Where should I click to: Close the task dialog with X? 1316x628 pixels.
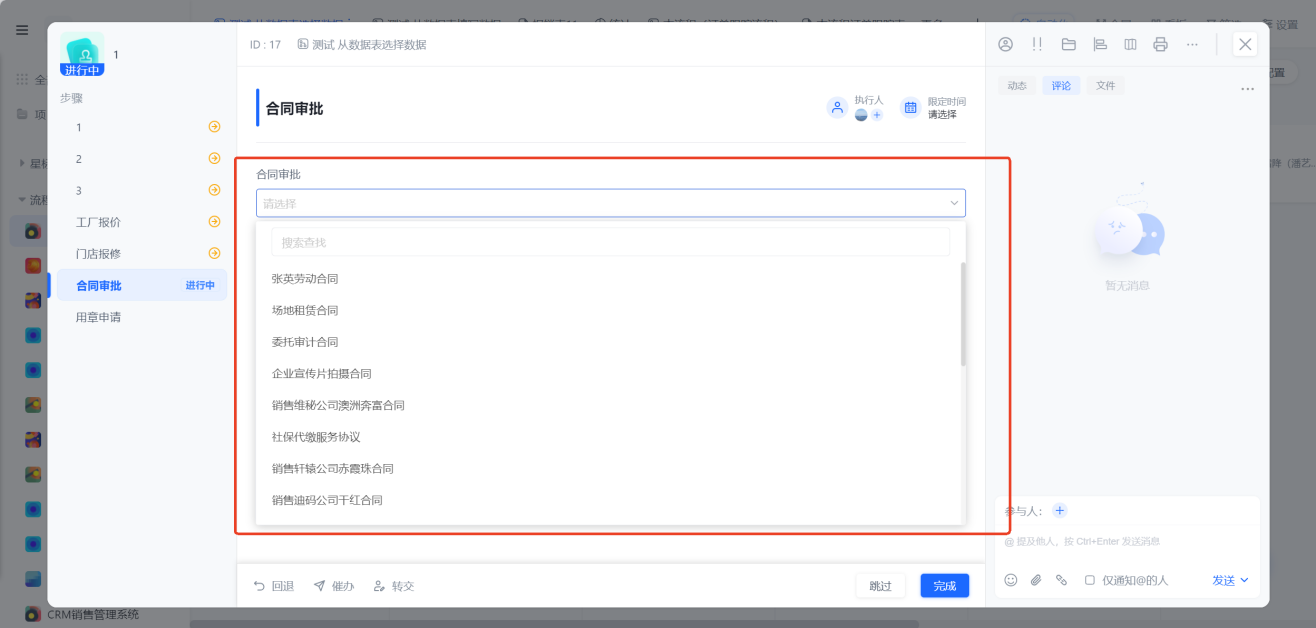click(1245, 44)
